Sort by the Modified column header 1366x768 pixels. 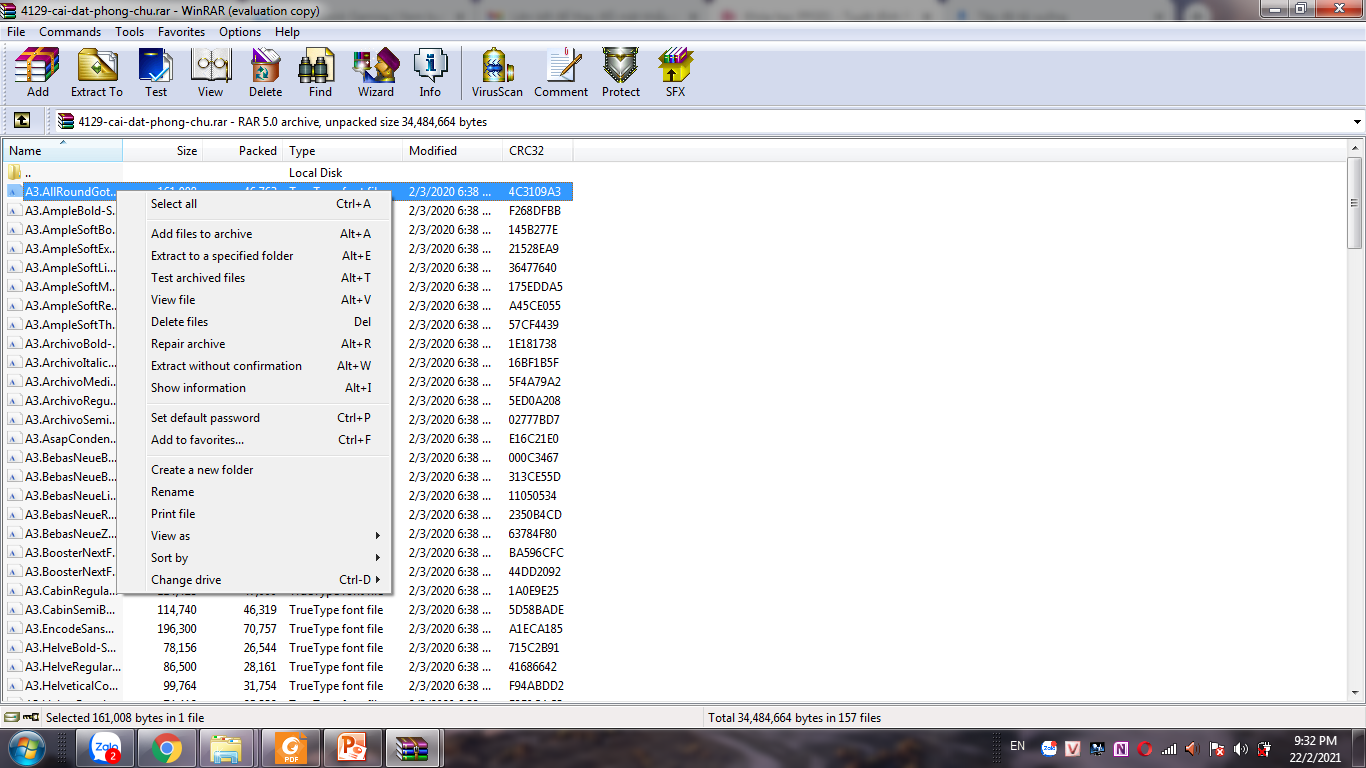453,151
